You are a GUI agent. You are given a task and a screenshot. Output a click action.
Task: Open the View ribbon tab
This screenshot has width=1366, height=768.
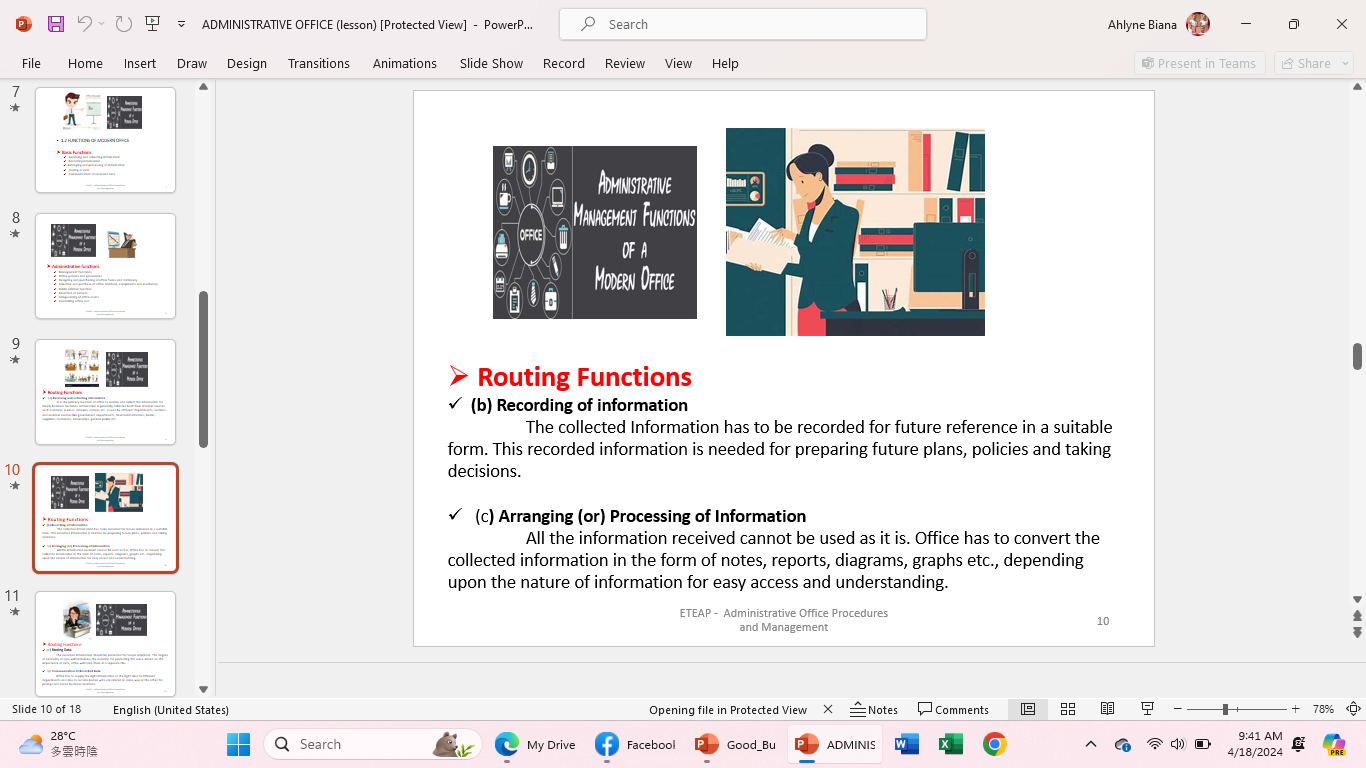click(678, 63)
